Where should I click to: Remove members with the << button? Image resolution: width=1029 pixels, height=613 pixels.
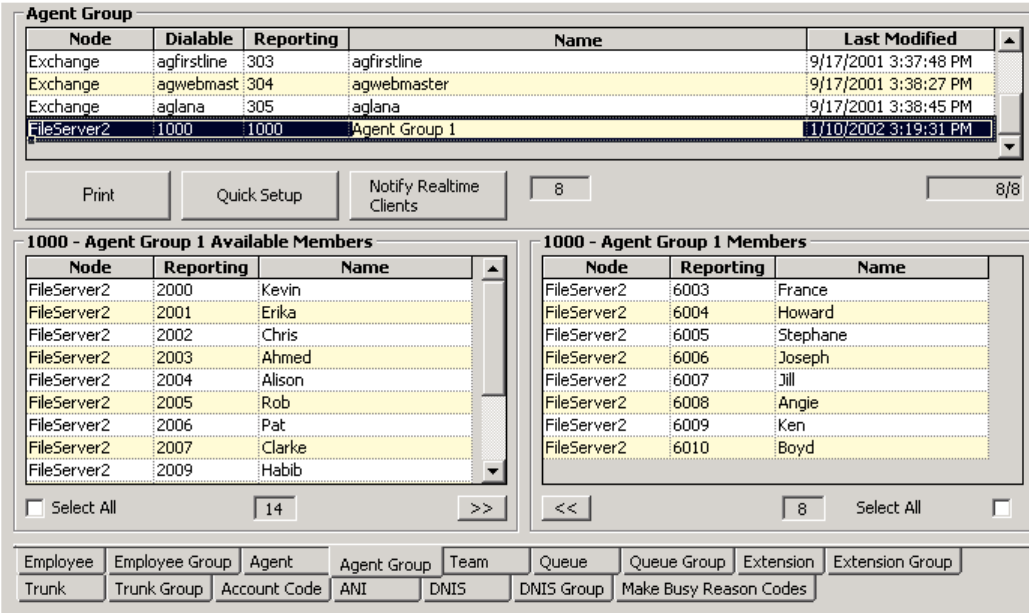566,508
